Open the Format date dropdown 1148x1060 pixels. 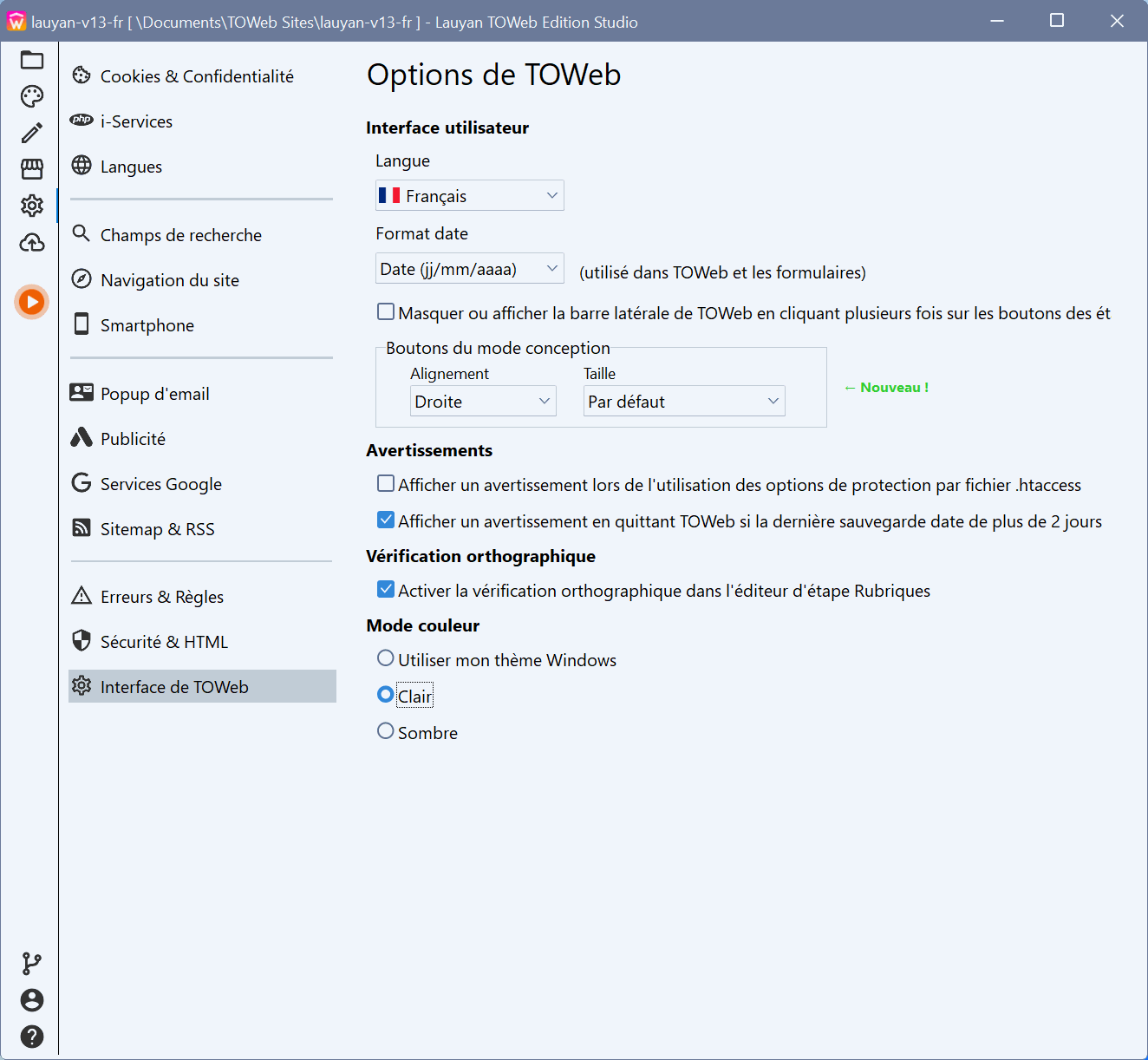[x=469, y=268]
